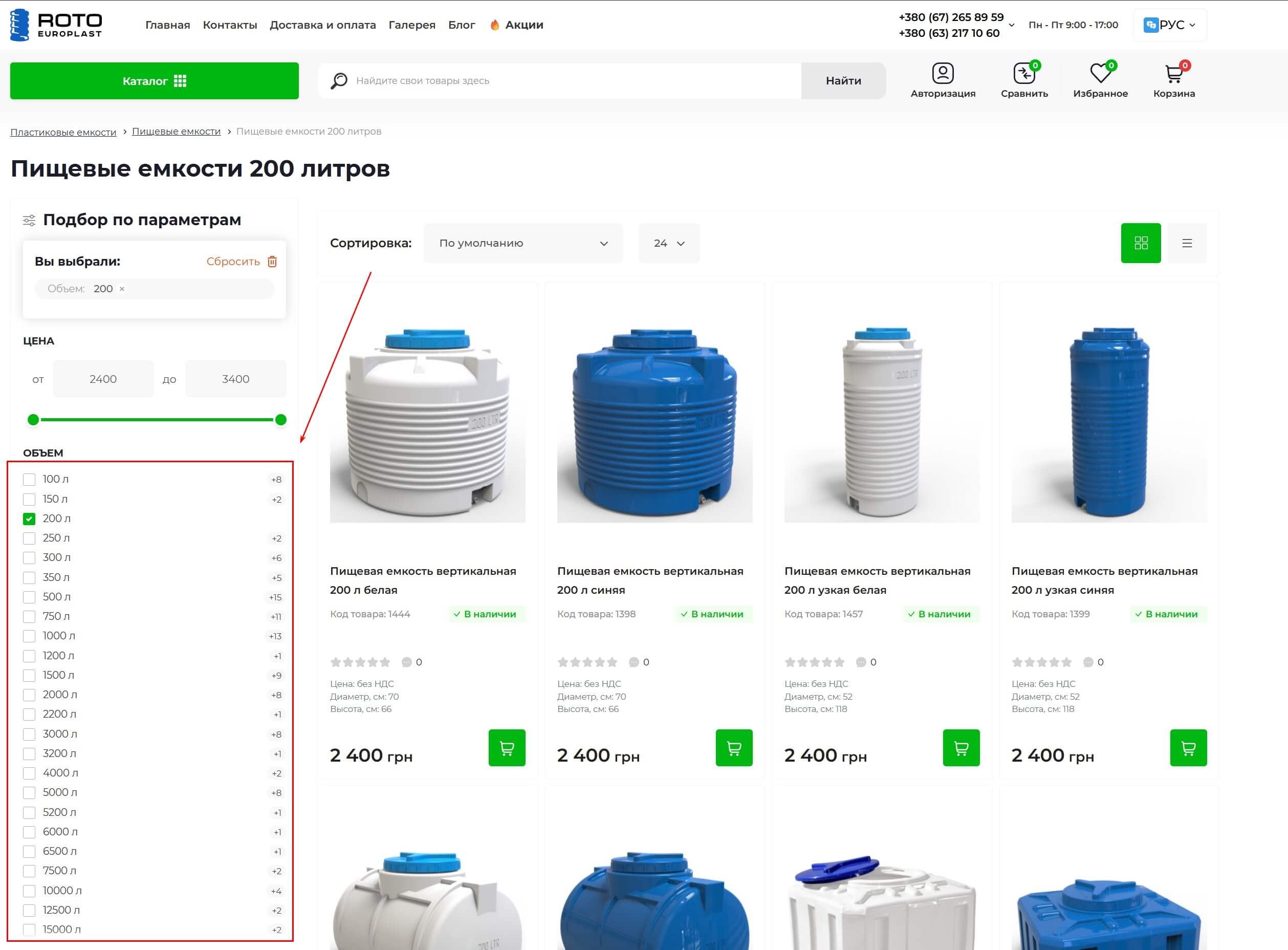Check the 5000 л volume checkbox

29,792
